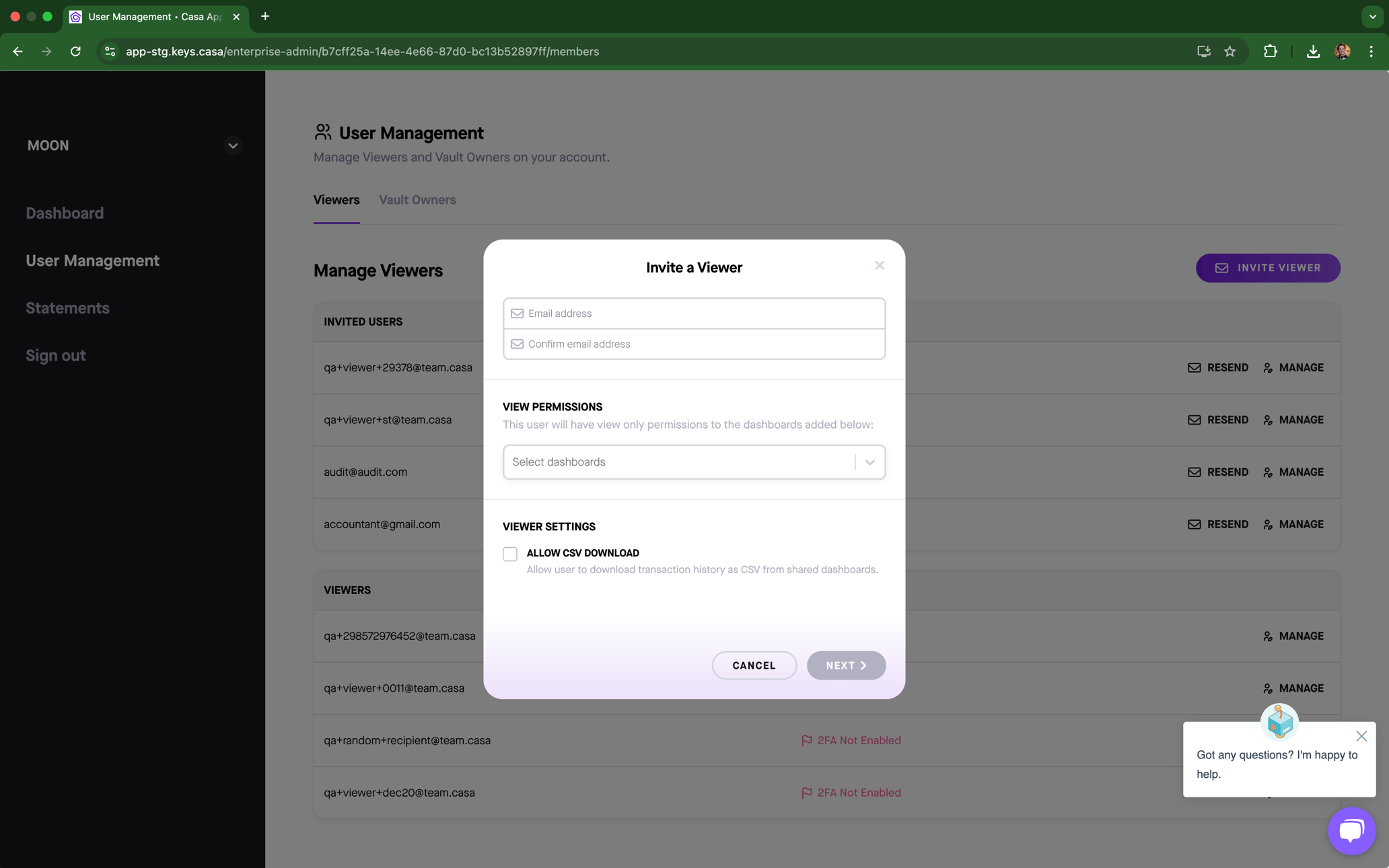Expand the MOON account chevron in the sidebar

coord(232,145)
